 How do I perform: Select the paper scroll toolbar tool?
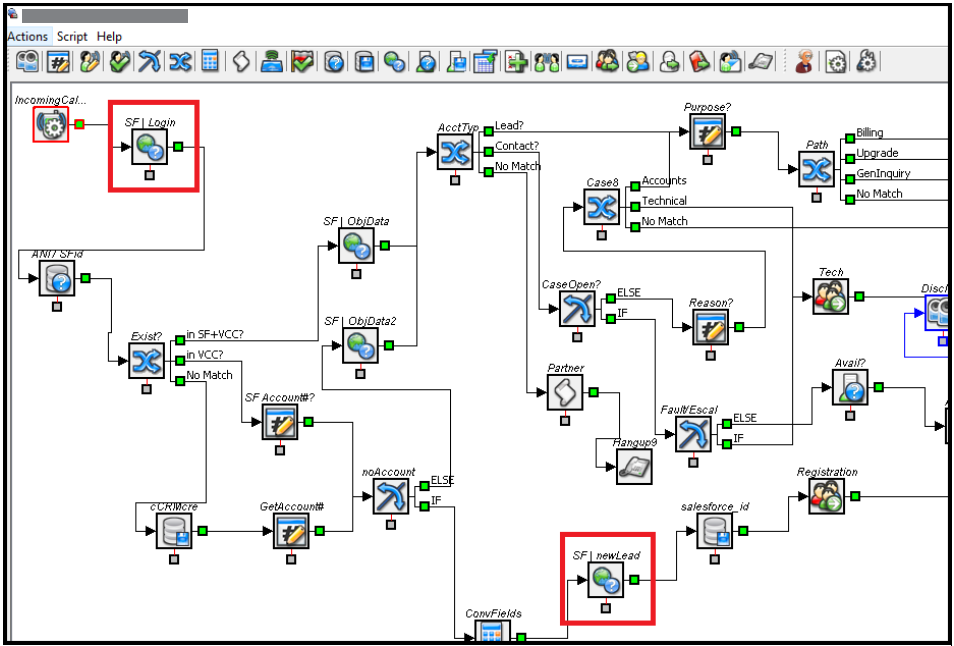tap(242, 61)
